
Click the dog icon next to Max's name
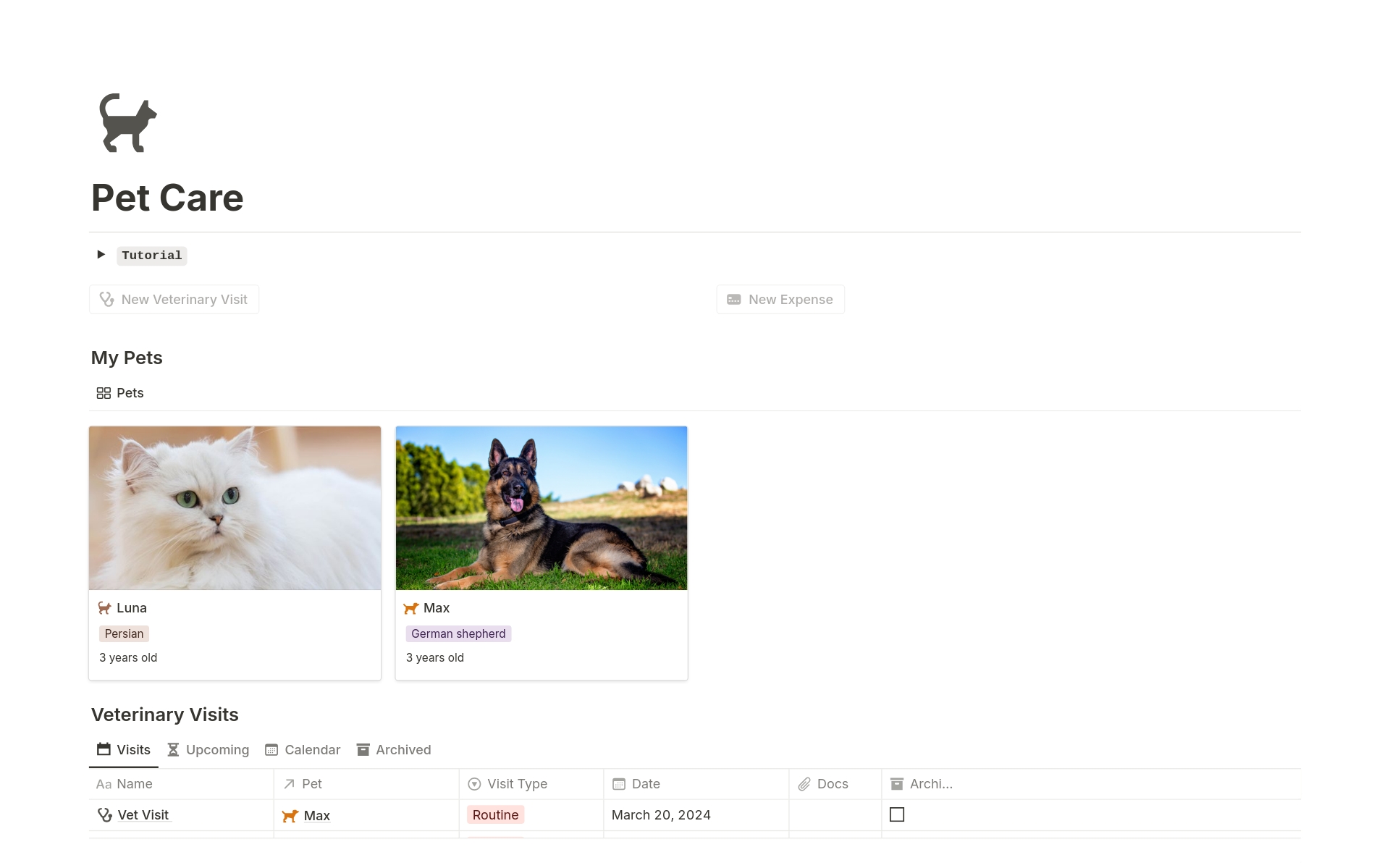pos(410,608)
